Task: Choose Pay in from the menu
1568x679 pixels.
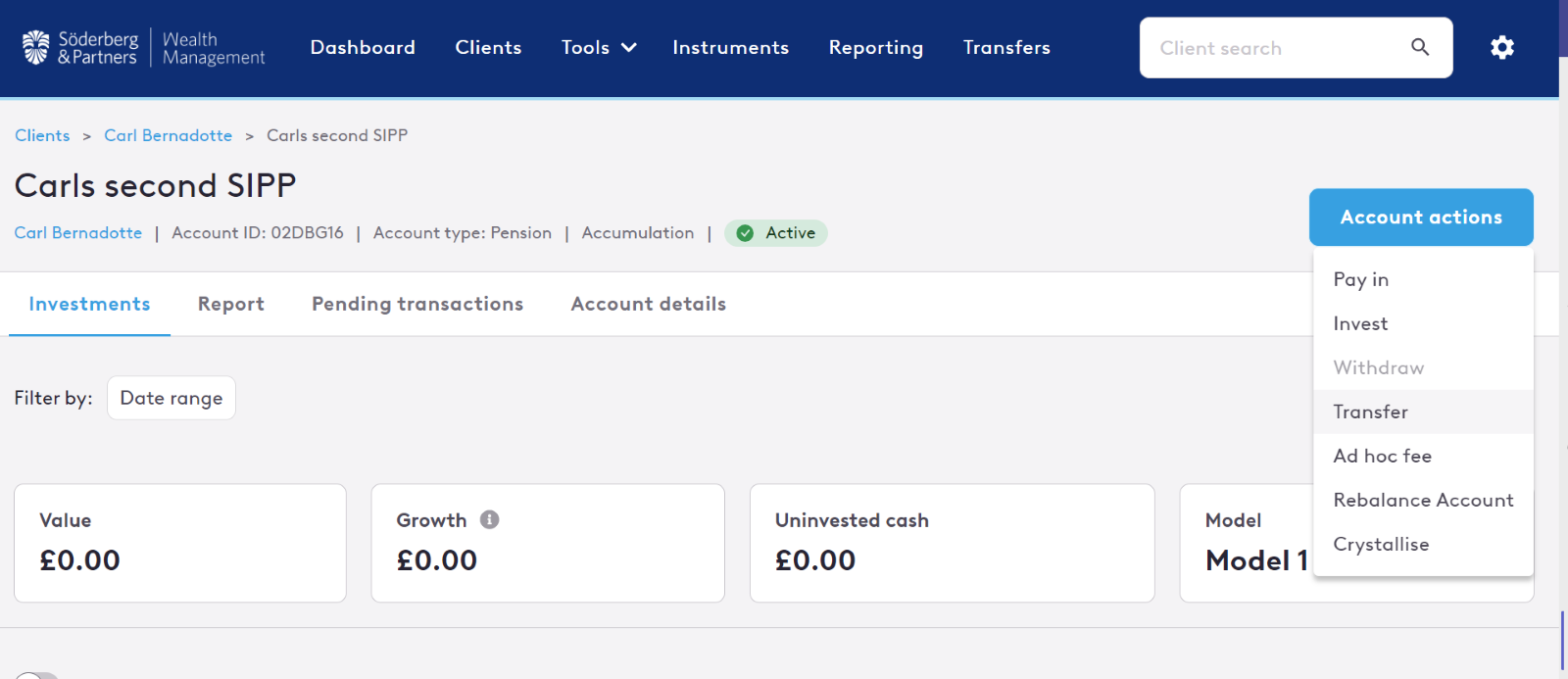Action: click(1360, 279)
